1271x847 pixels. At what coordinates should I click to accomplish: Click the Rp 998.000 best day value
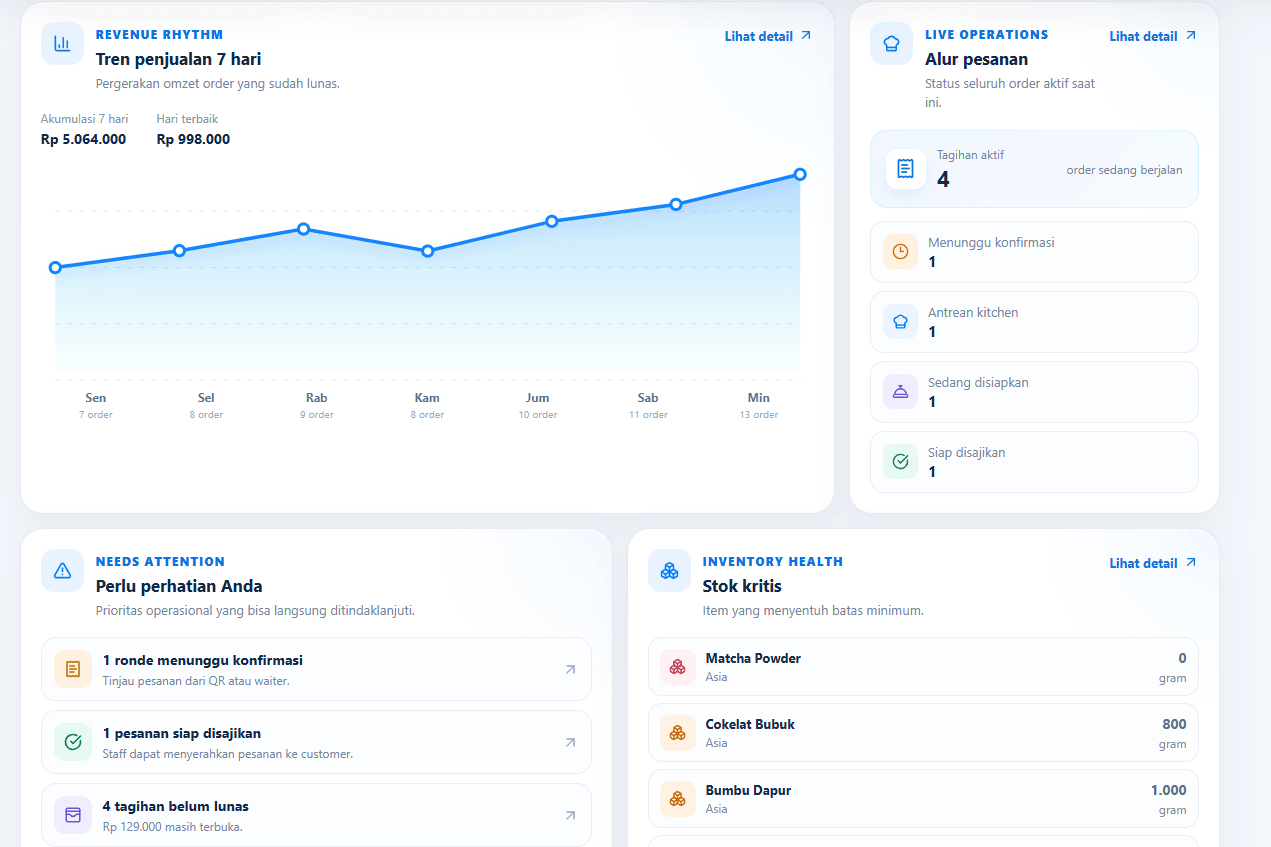point(193,139)
